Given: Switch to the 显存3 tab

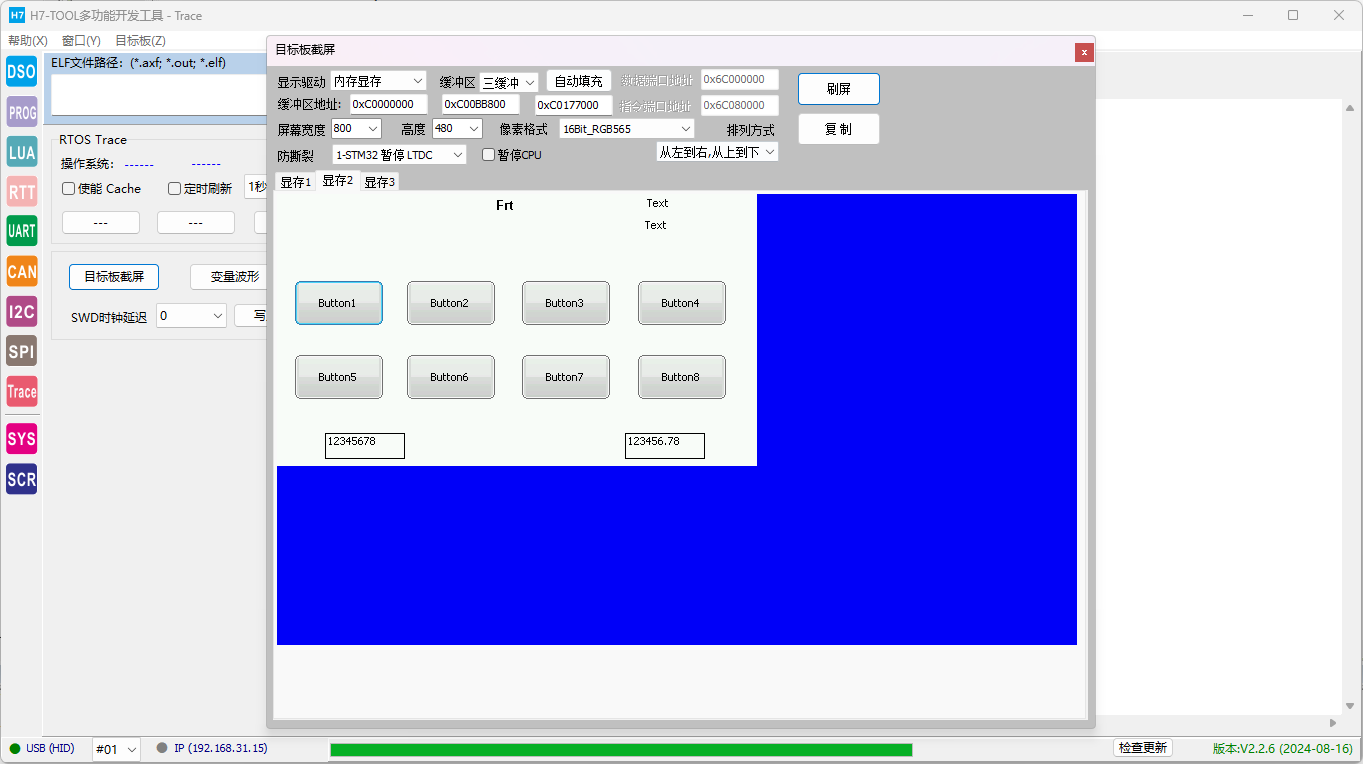Looking at the screenshot, I should pyautogui.click(x=379, y=182).
